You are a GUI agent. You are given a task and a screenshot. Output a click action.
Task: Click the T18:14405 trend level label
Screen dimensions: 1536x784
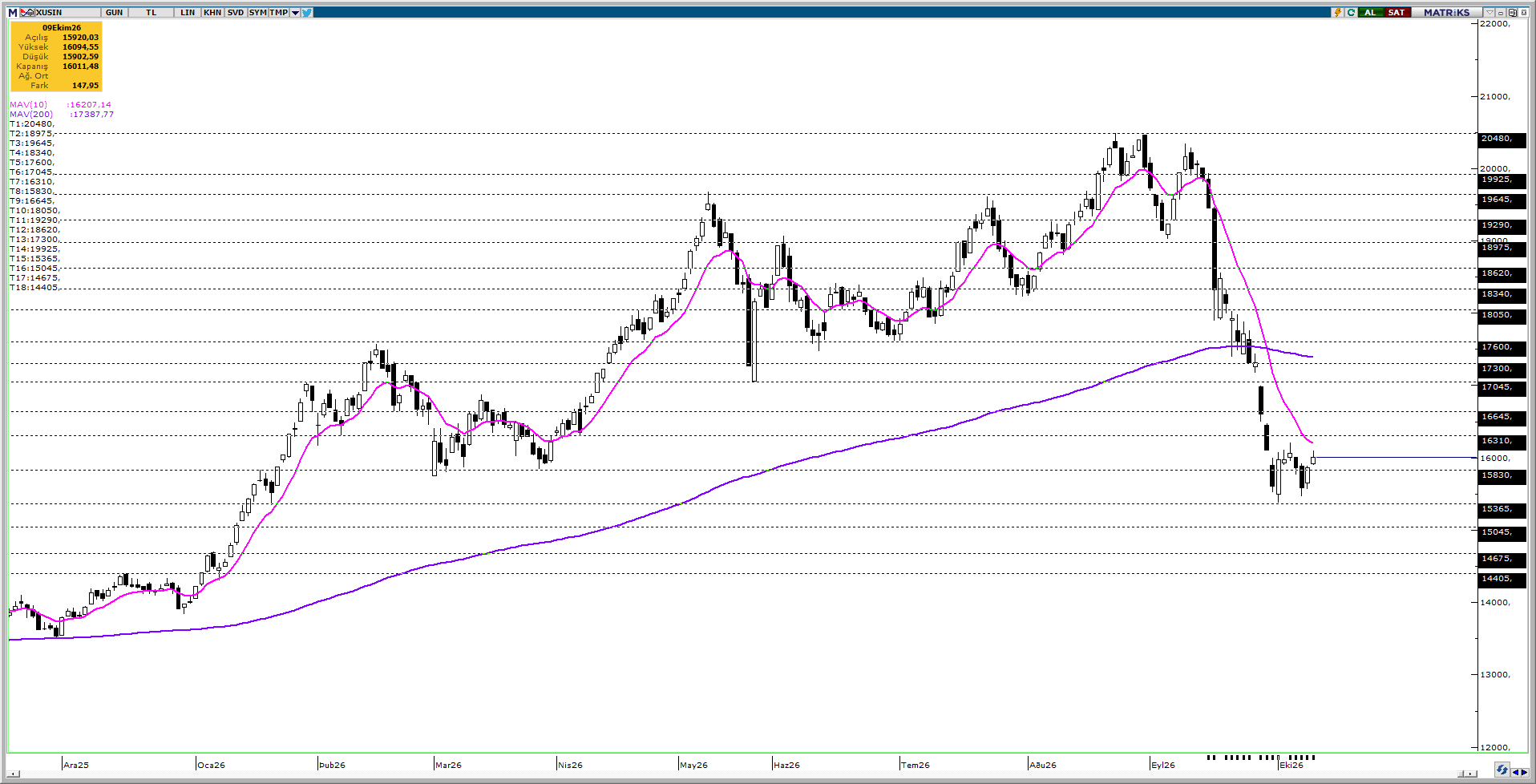point(34,288)
